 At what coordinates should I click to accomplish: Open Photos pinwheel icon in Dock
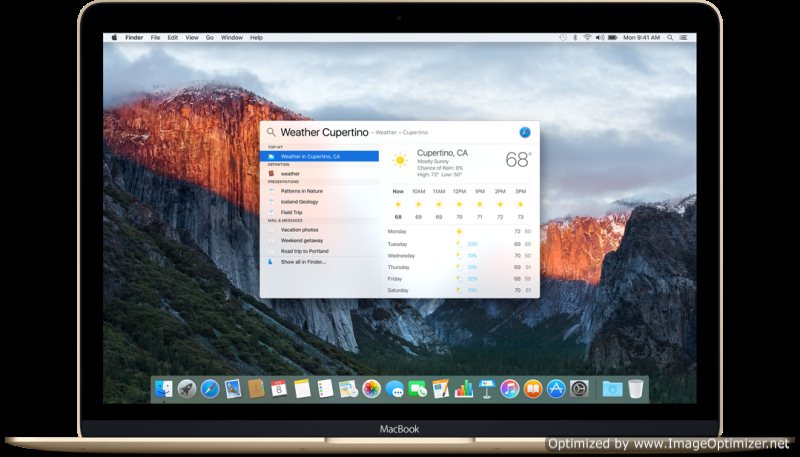point(371,389)
